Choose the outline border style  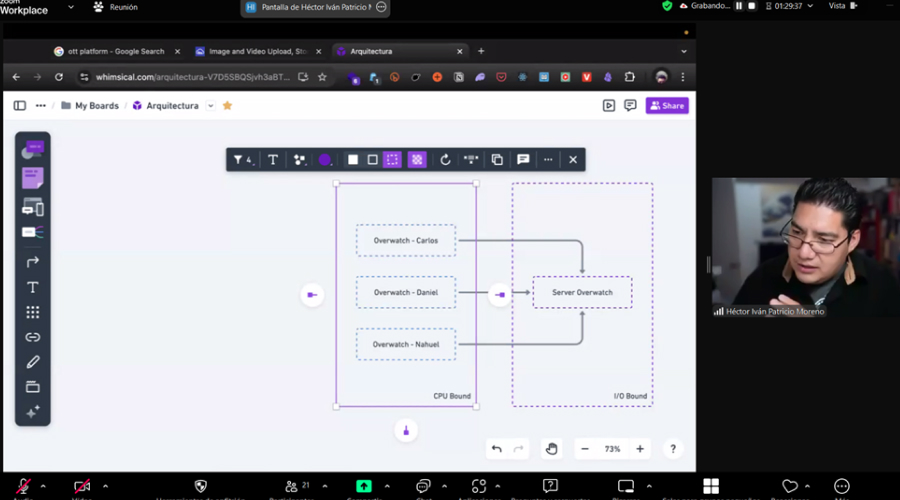coord(373,160)
